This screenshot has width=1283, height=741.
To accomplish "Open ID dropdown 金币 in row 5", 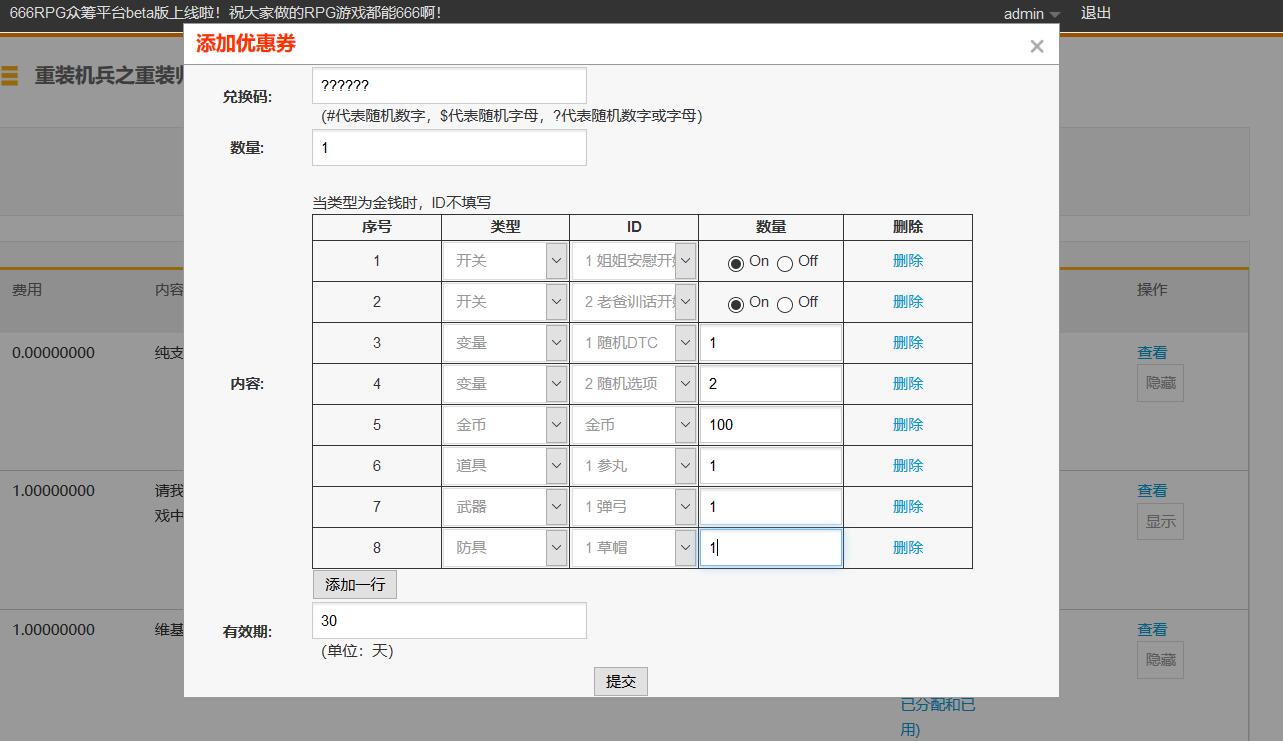I will tap(634, 425).
